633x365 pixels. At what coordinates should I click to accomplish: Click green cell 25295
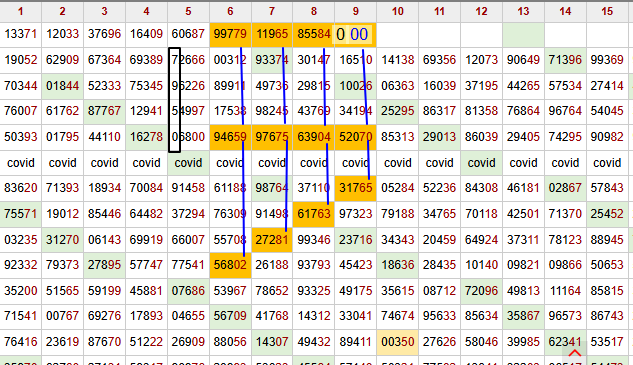(398, 111)
